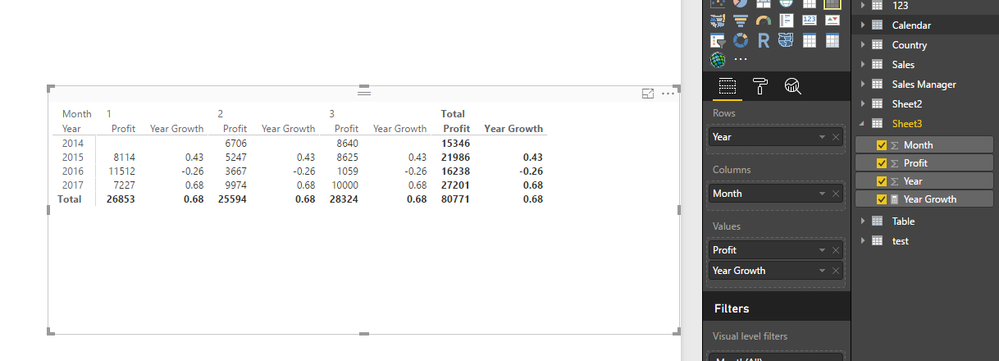Screen dimensions: 999x361
Task: Select the Funnel chart visualization icon
Action: coord(740,21)
